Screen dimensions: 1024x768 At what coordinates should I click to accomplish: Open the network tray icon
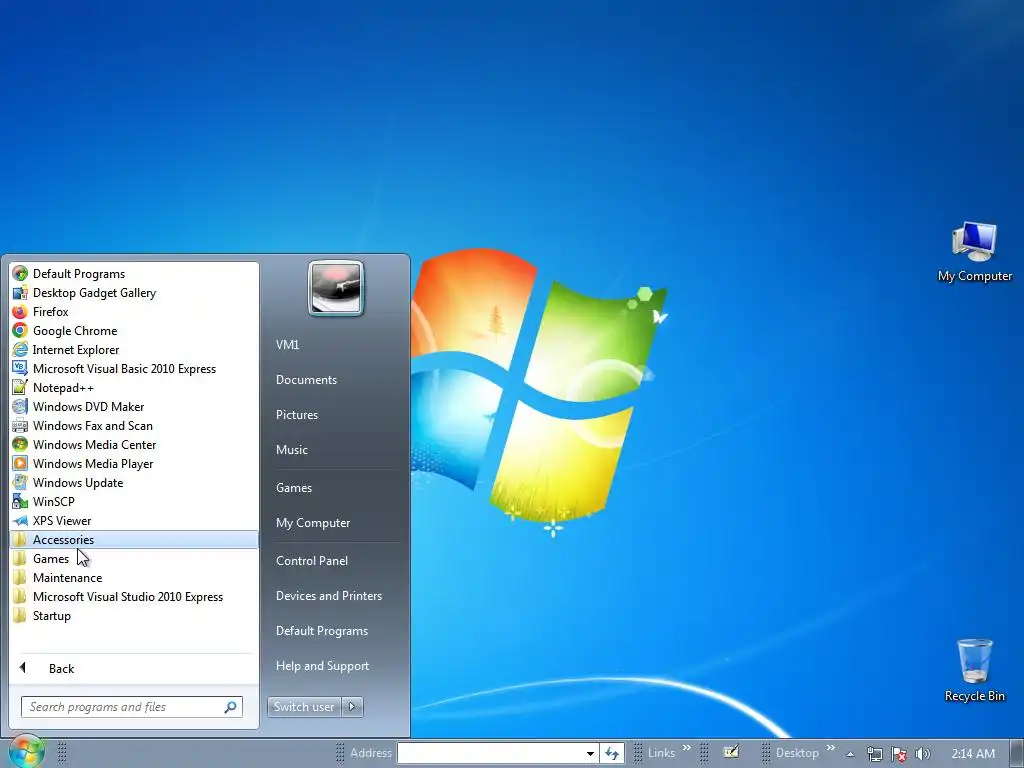(x=874, y=754)
